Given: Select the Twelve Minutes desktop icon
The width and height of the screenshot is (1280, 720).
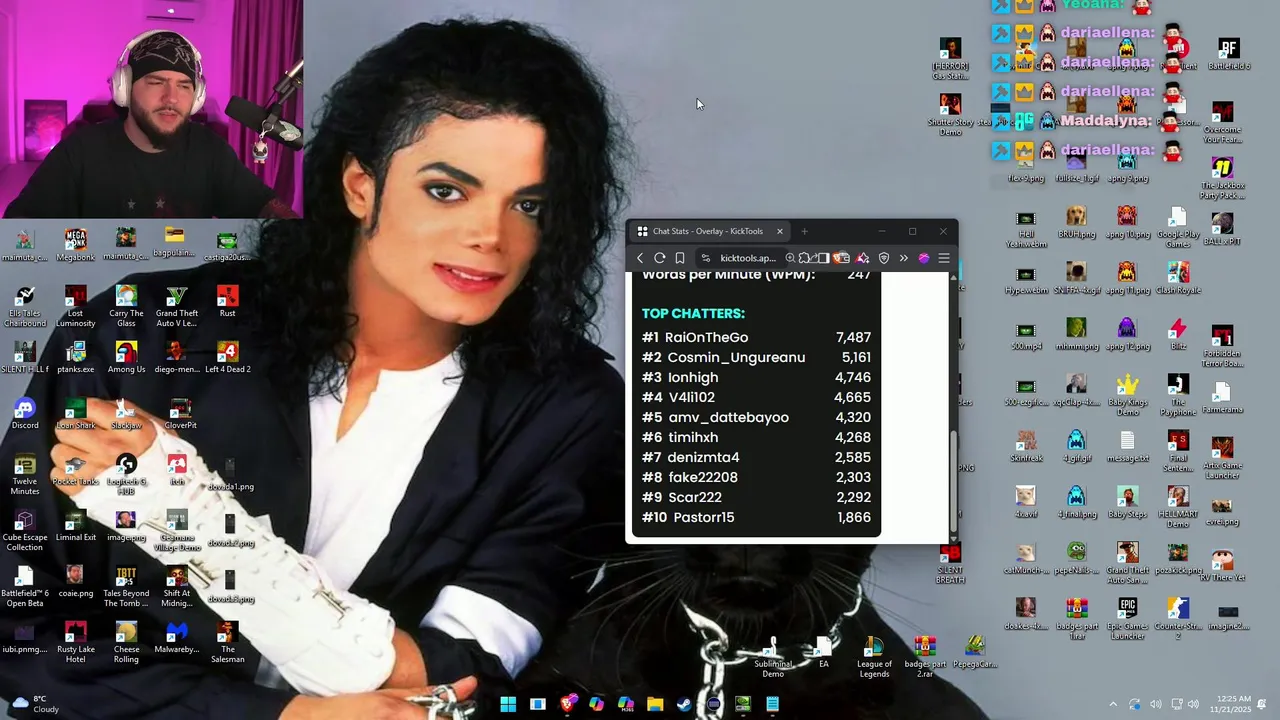Looking at the screenshot, I should (x=25, y=475).
